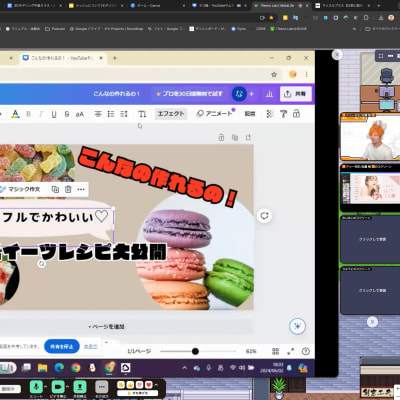
Task: Enter fullscreen presentation mode in Canva
Action: point(291,351)
